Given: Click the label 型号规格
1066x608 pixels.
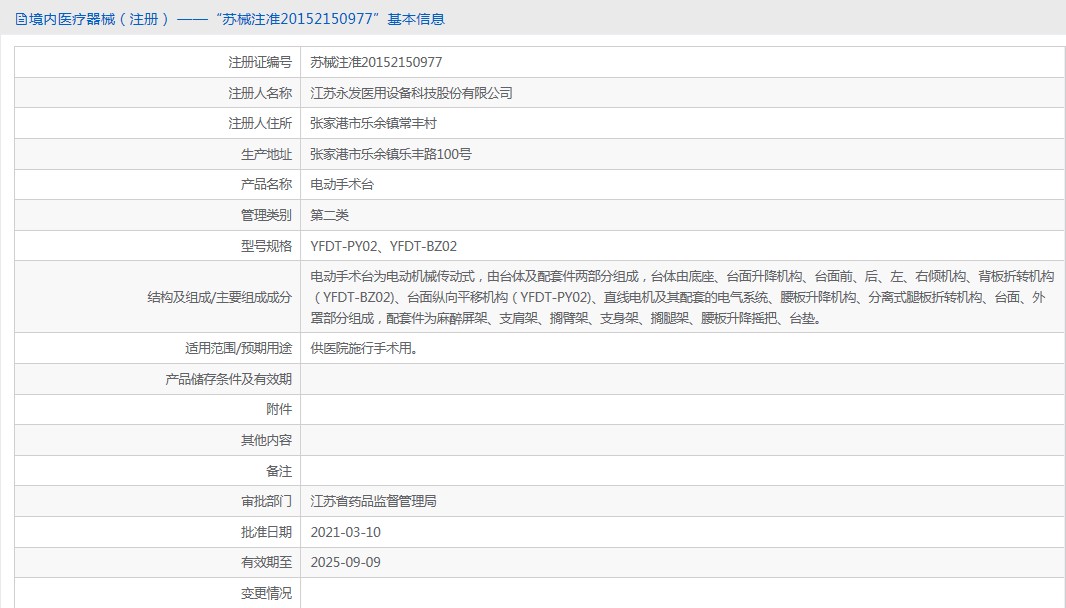Looking at the screenshot, I should 266,246.
